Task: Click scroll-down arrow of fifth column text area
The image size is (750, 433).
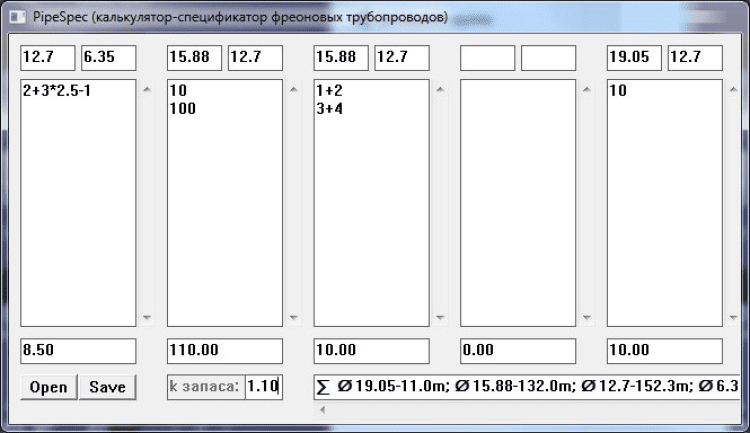Action: pos(733,317)
